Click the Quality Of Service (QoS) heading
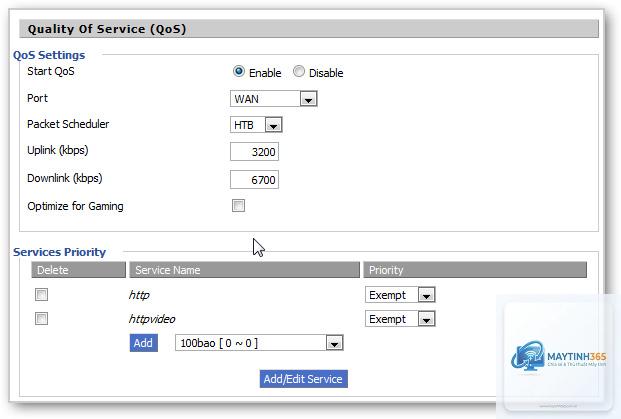Screen dimensions: 621x419 coord(107,29)
